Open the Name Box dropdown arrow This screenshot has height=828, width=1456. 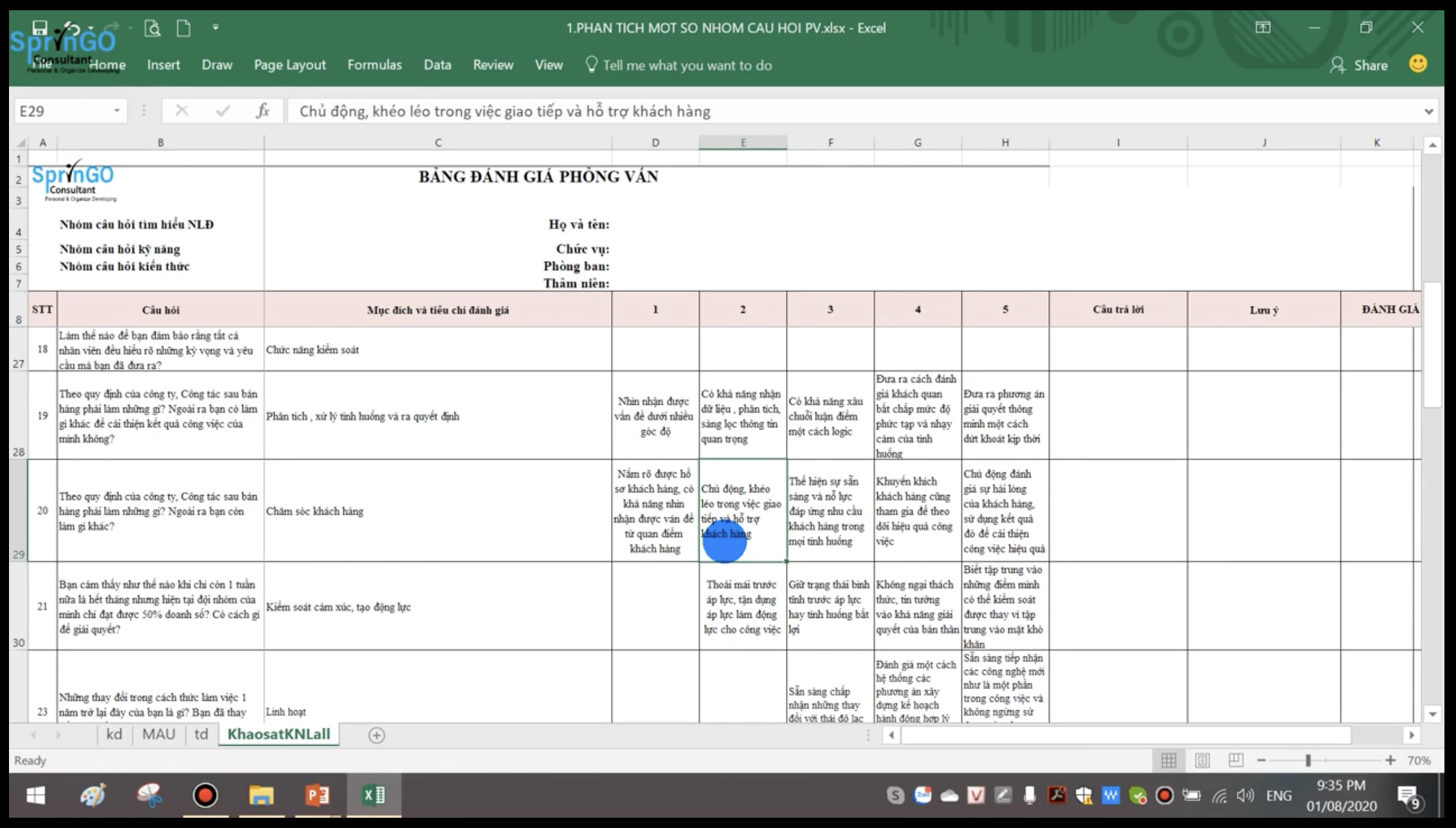pyautogui.click(x=117, y=111)
